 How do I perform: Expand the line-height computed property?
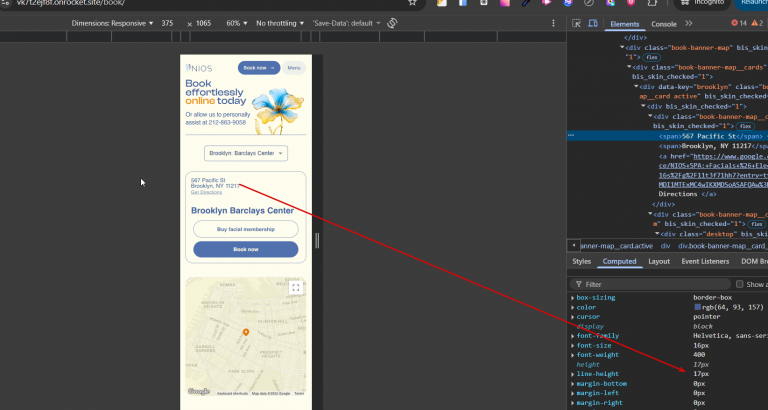pyautogui.click(x=573, y=374)
